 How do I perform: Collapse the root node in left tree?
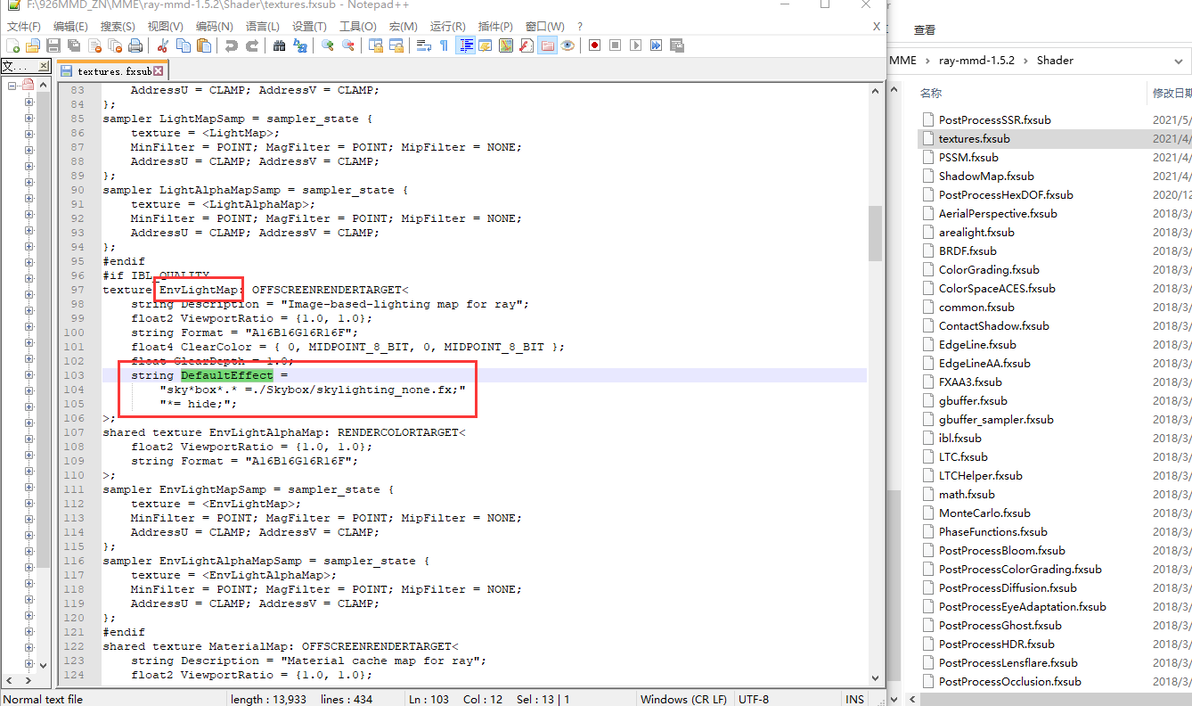tap(12, 85)
